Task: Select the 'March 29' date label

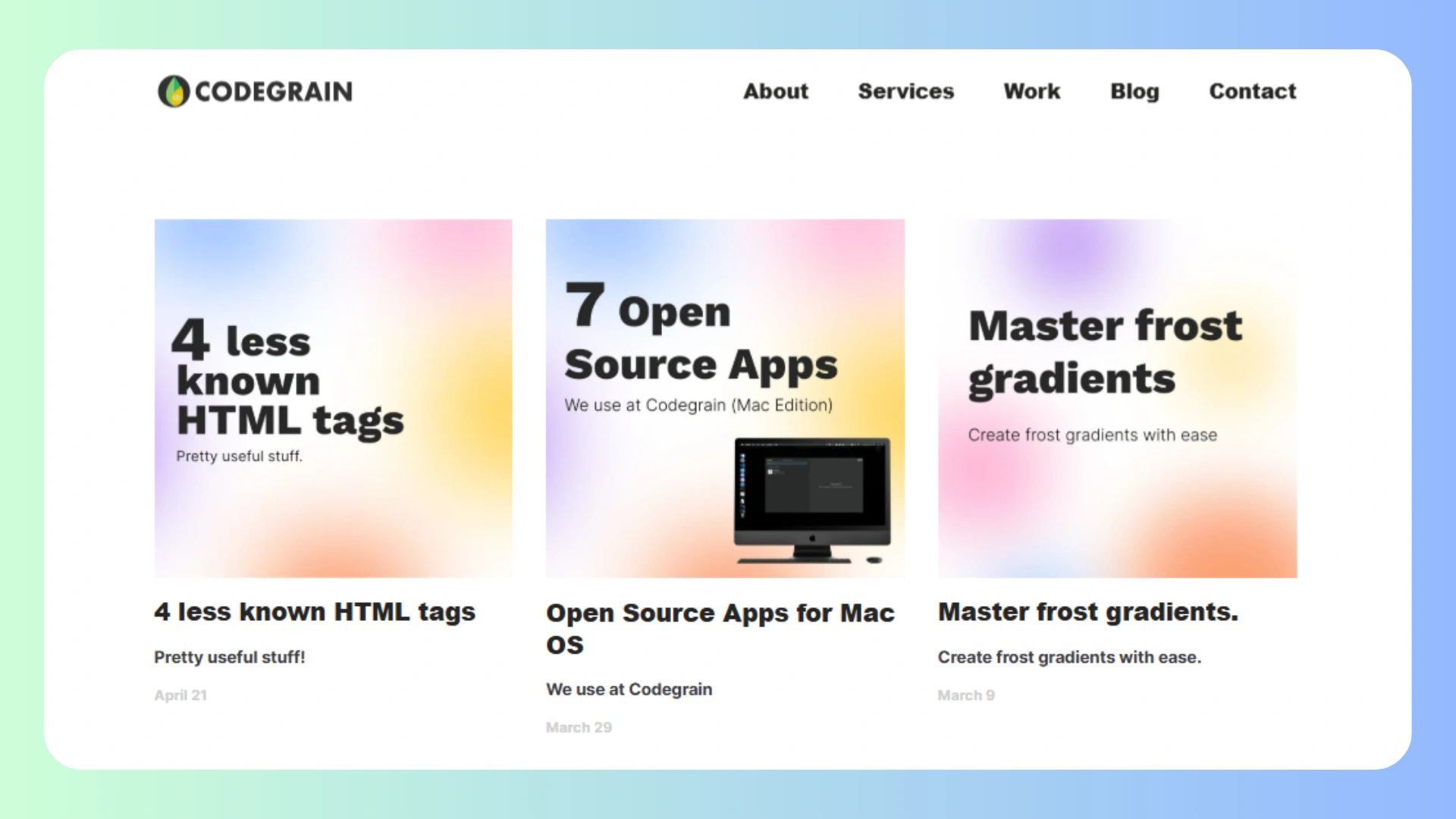Action: pyautogui.click(x=579, y=727)
